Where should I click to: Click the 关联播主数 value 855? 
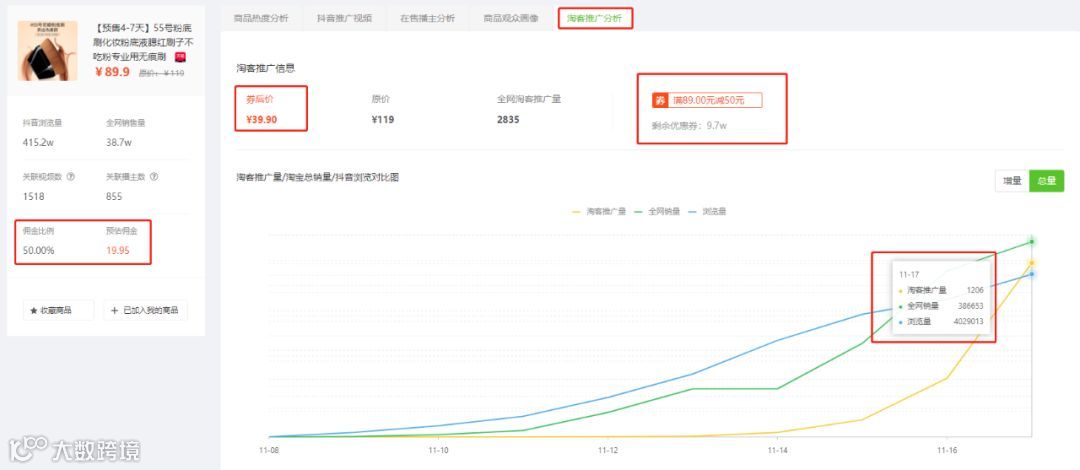click(114, 196)
